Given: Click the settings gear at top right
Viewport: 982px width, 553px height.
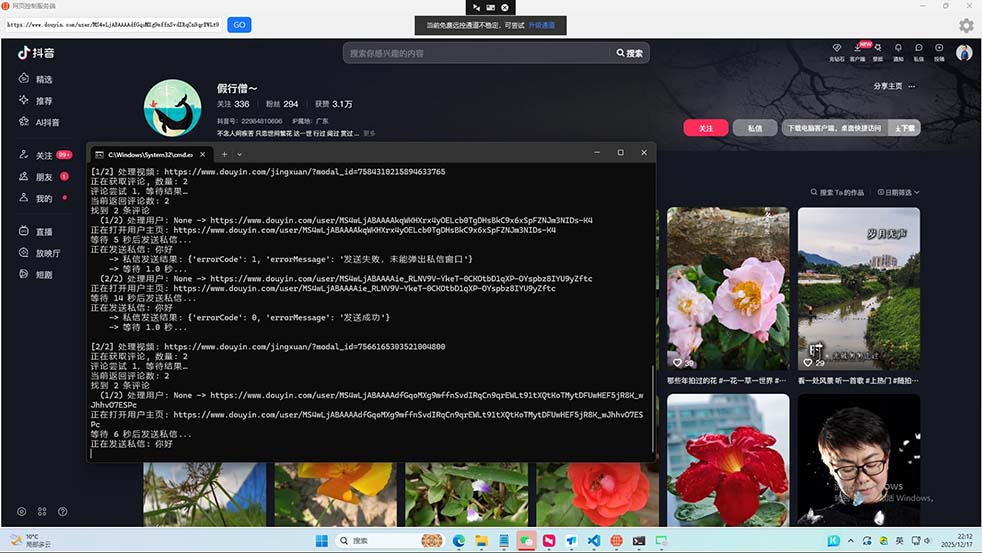Looking at the screenshot, I should 965,25.
